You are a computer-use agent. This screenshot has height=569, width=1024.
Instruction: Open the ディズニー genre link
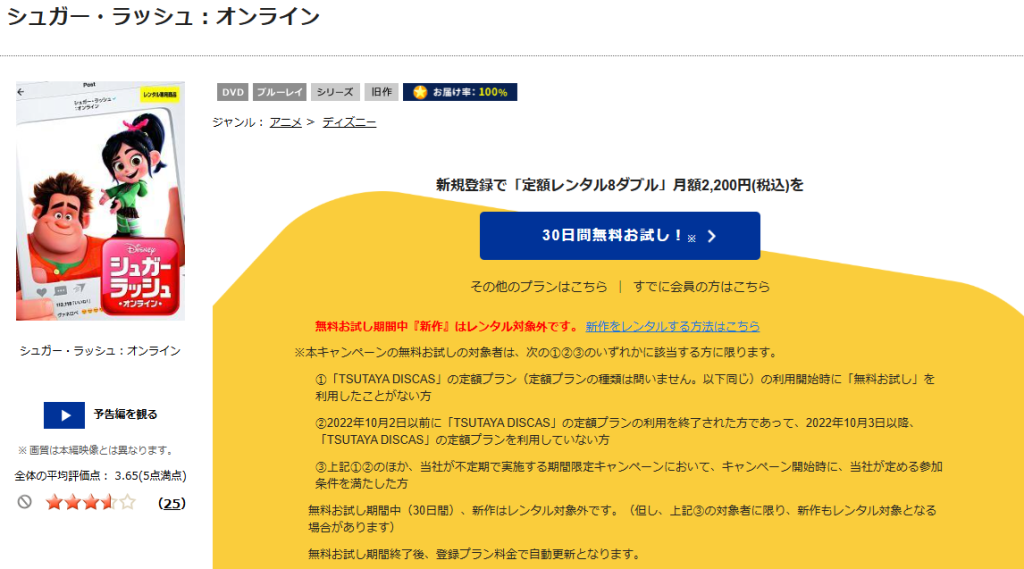pyautogui.click(x=349, y=122)
